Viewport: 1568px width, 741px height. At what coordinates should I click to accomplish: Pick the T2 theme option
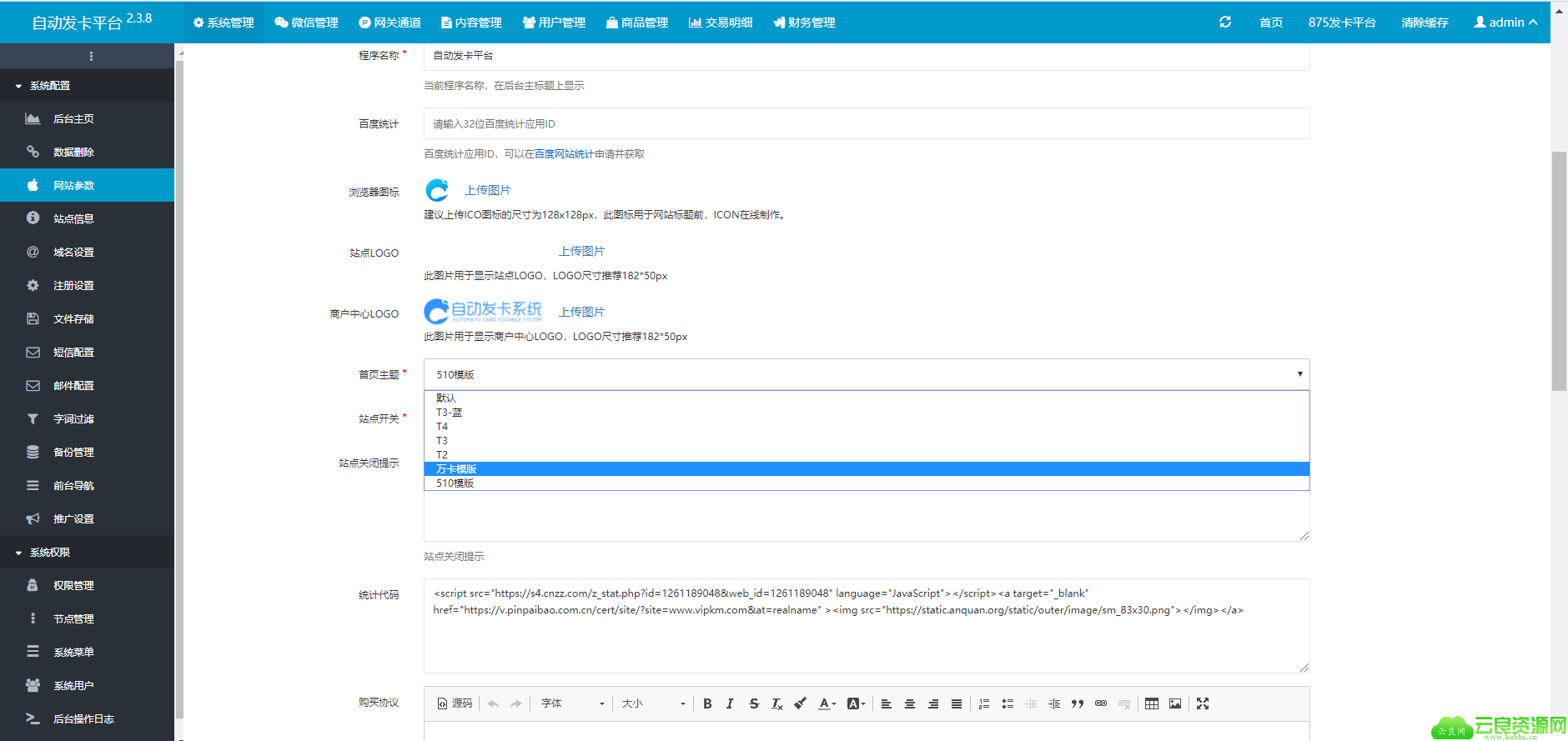click(867, 455)
